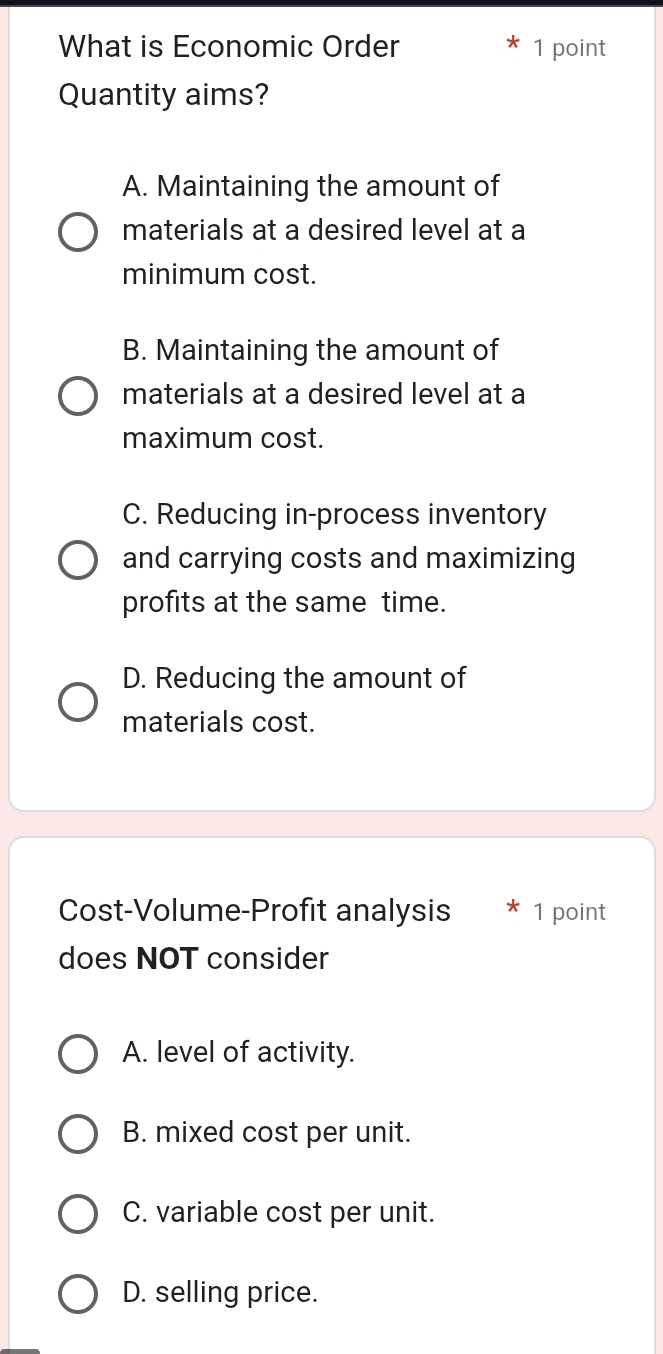663x1354 pixels.
Task: Select radio button for maximum cost option B
Action: 78,395
